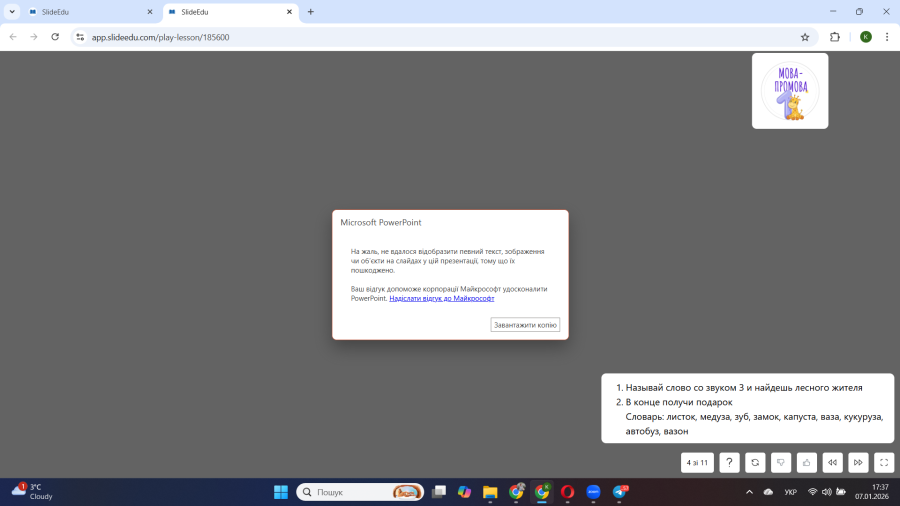Open a new browser tab
Image resolution: width=900 pixels, height=506 pixels.
[310, 12]
